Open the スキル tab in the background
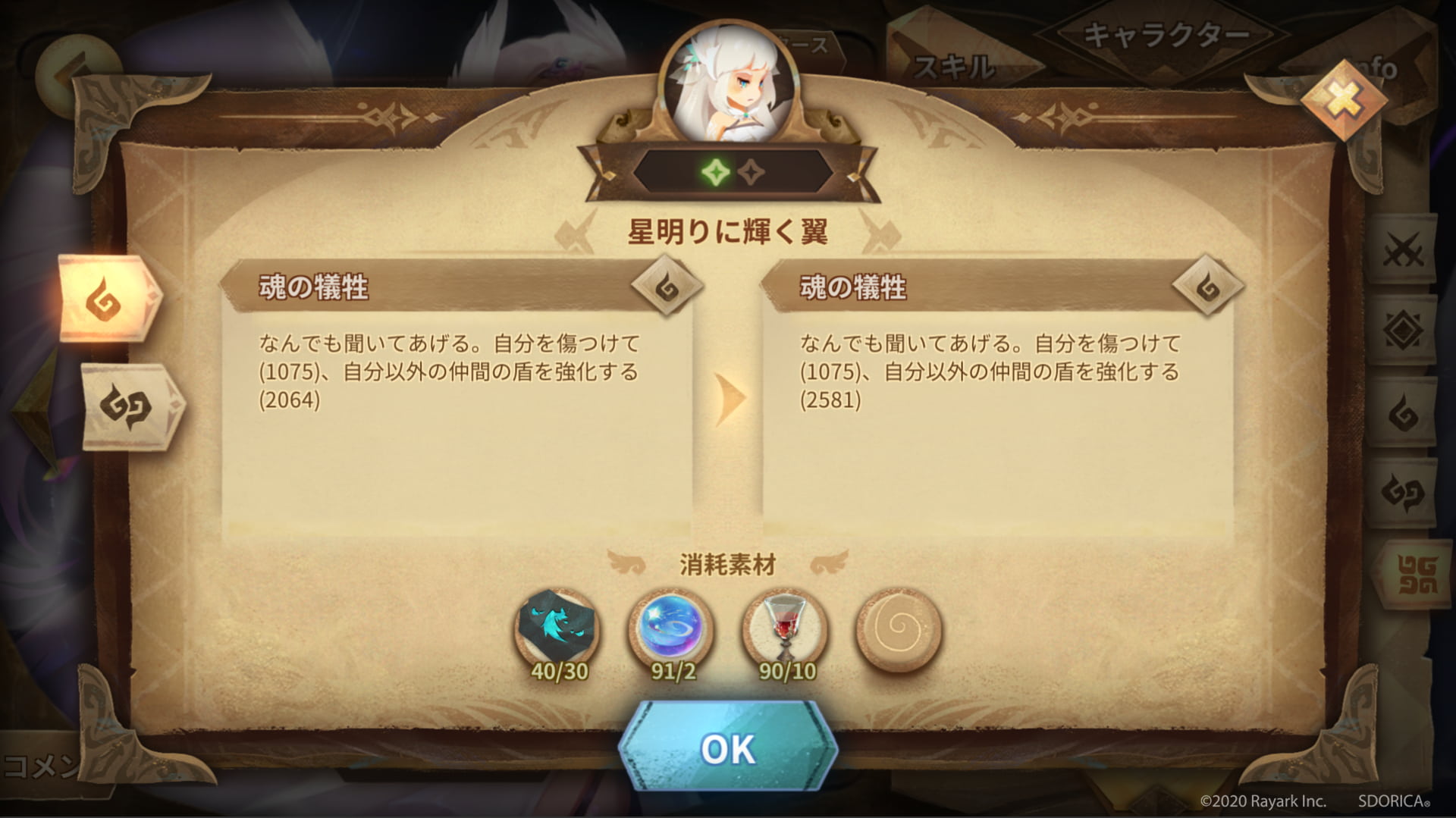1456x818 pixels. click(x=954, y=67)
